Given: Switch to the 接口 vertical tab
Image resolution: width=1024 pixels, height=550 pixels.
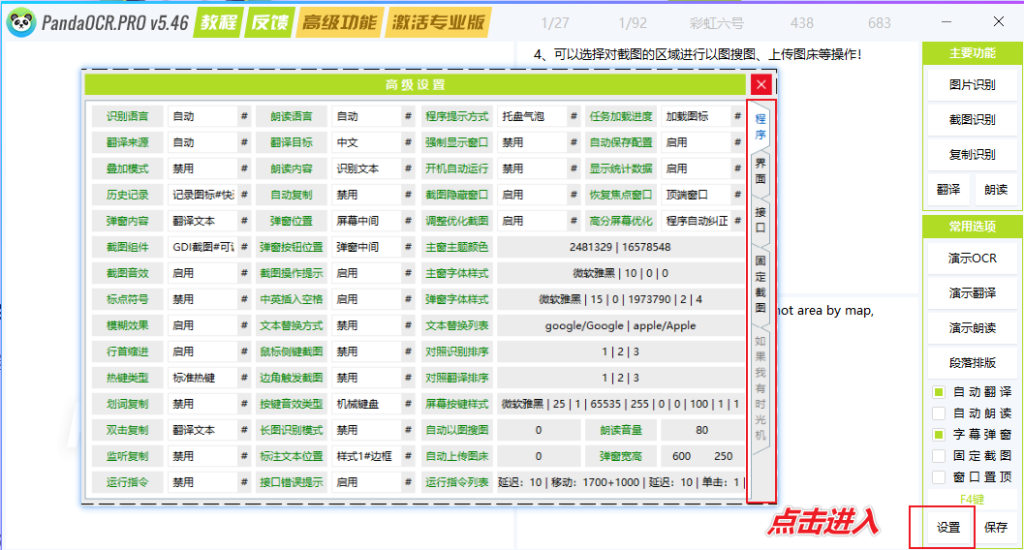Looking at the screenshot, I should [x=760, y=220].
